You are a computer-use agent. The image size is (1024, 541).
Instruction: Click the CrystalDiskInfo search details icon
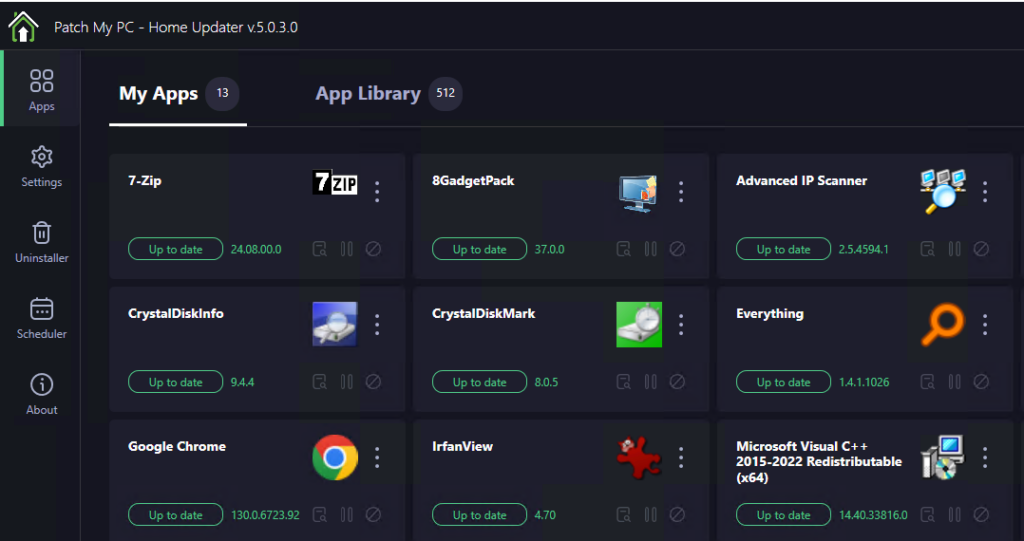tap(319, 382)
